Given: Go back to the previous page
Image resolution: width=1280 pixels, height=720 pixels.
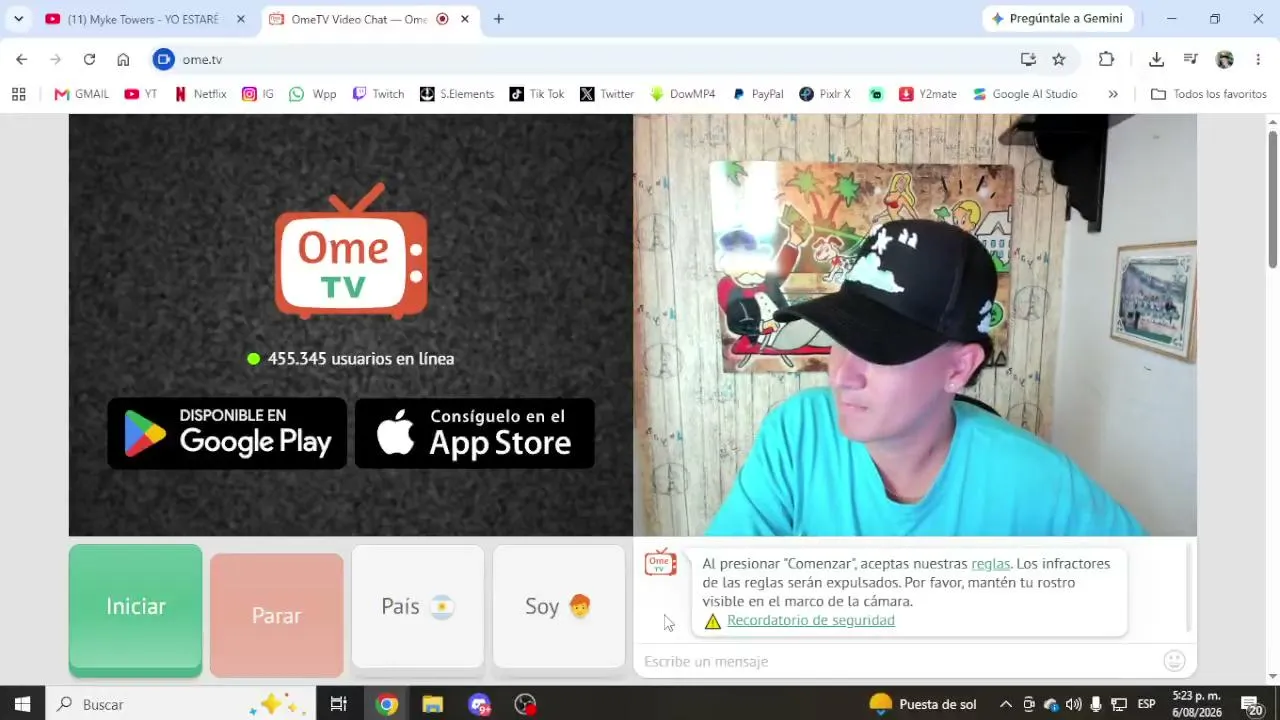Looking at the screenshot, I should coord(22,60).
